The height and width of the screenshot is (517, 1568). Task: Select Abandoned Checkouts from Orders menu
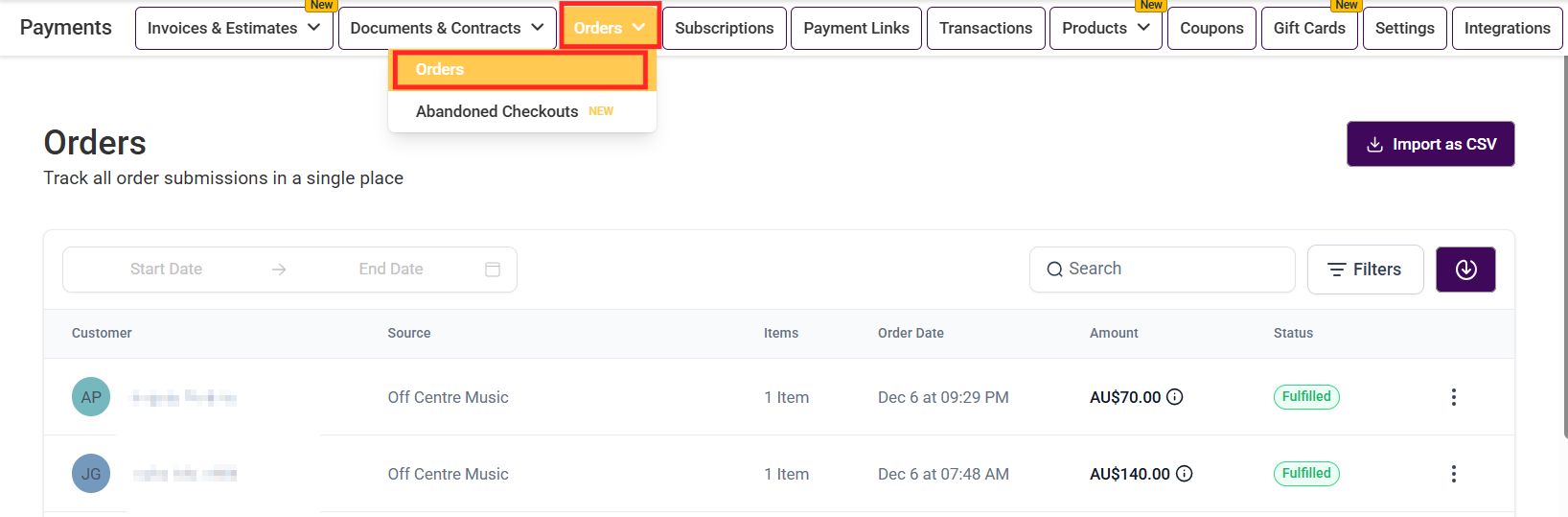click(496, 111)
